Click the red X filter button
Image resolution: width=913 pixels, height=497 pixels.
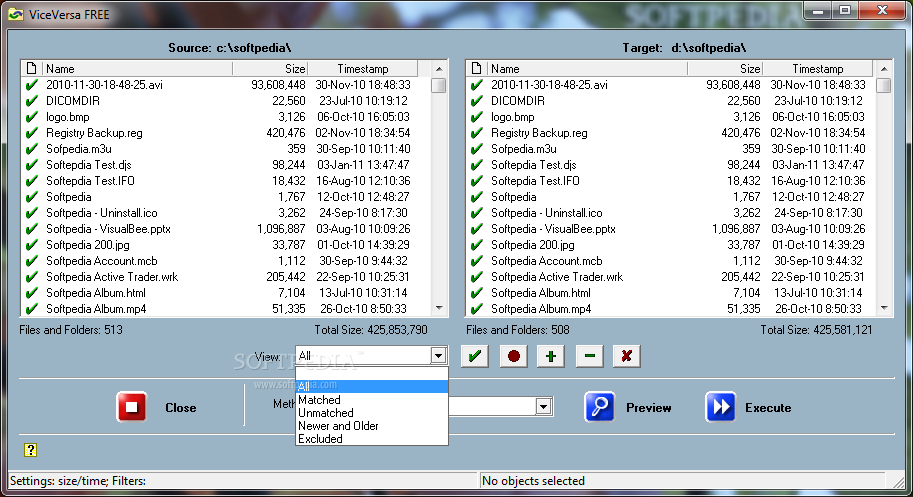[x=627, y=356]
